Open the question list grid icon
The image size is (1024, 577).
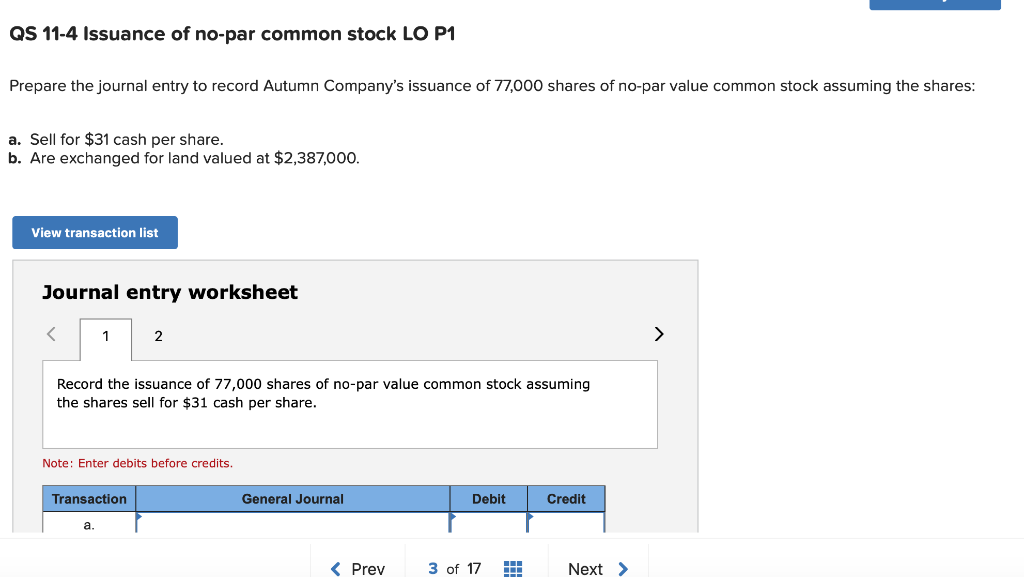(512, 568)
